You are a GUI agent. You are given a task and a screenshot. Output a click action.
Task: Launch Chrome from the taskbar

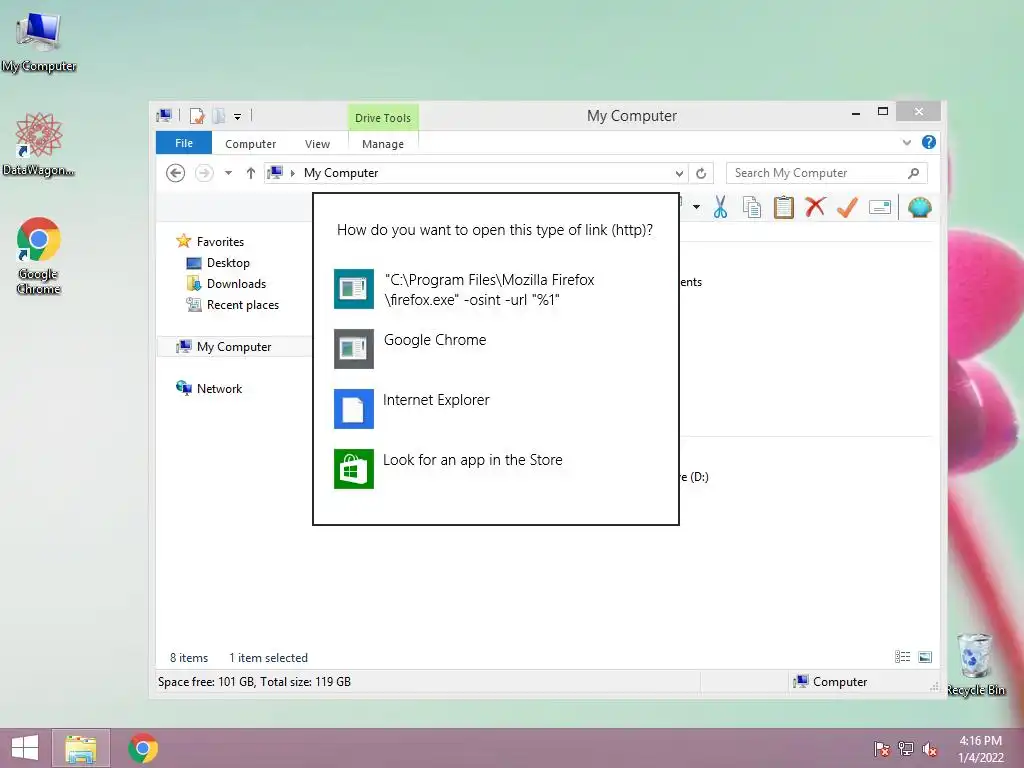(143, 748)
